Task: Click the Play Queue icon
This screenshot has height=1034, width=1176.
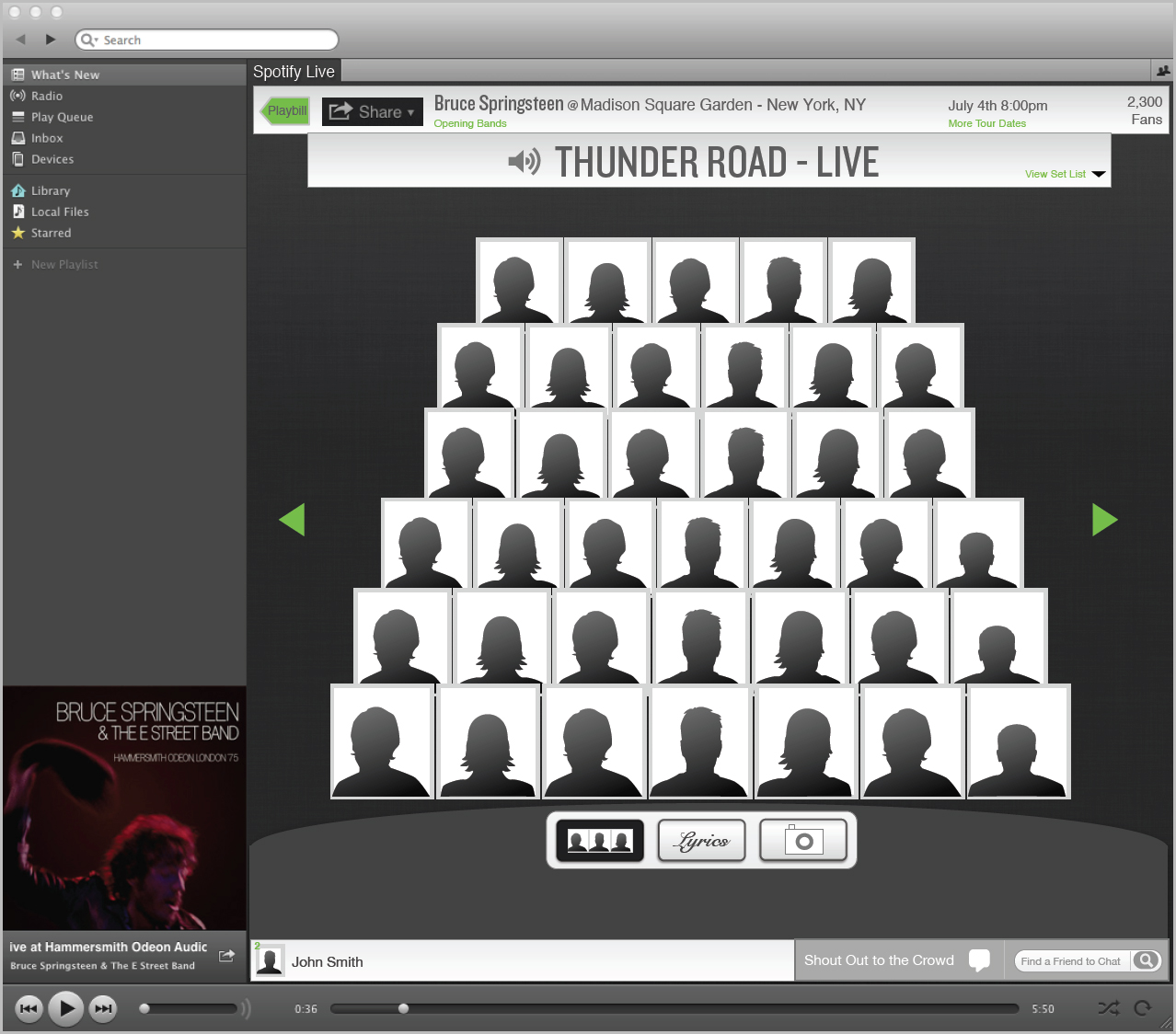Action: (x=17, y=117)
